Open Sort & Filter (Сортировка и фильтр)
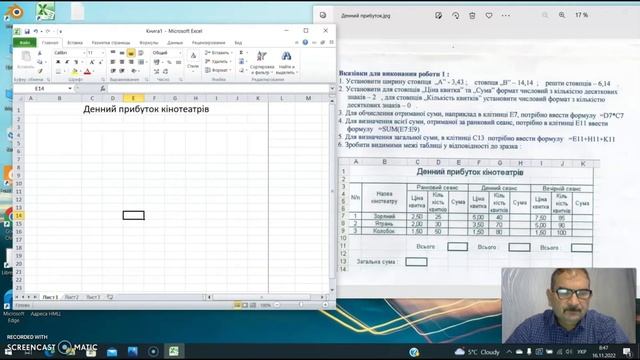 262,62
